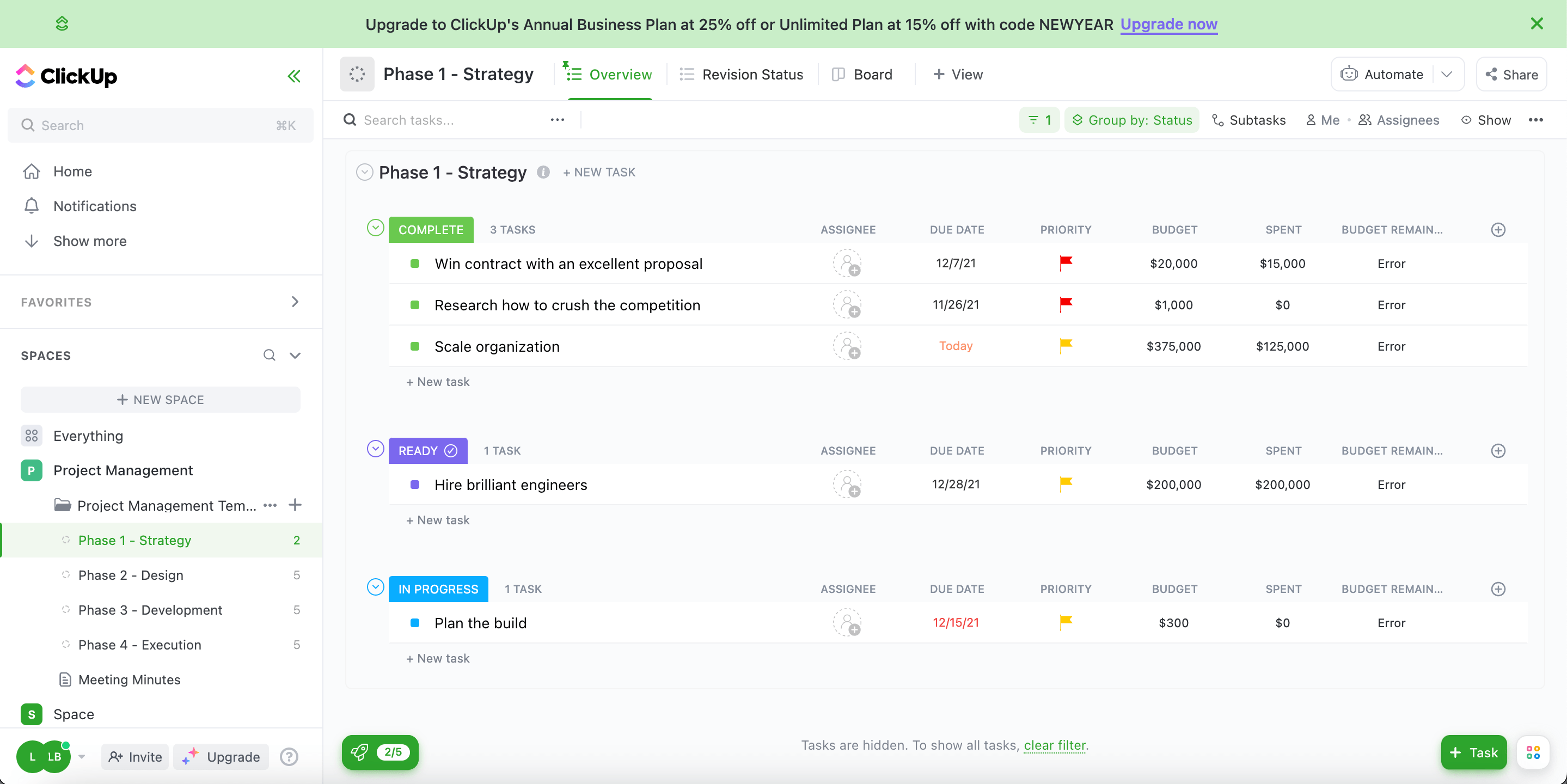Click the green Task button
This screenshot has height=784, width=1567.
pos(1473,752)
